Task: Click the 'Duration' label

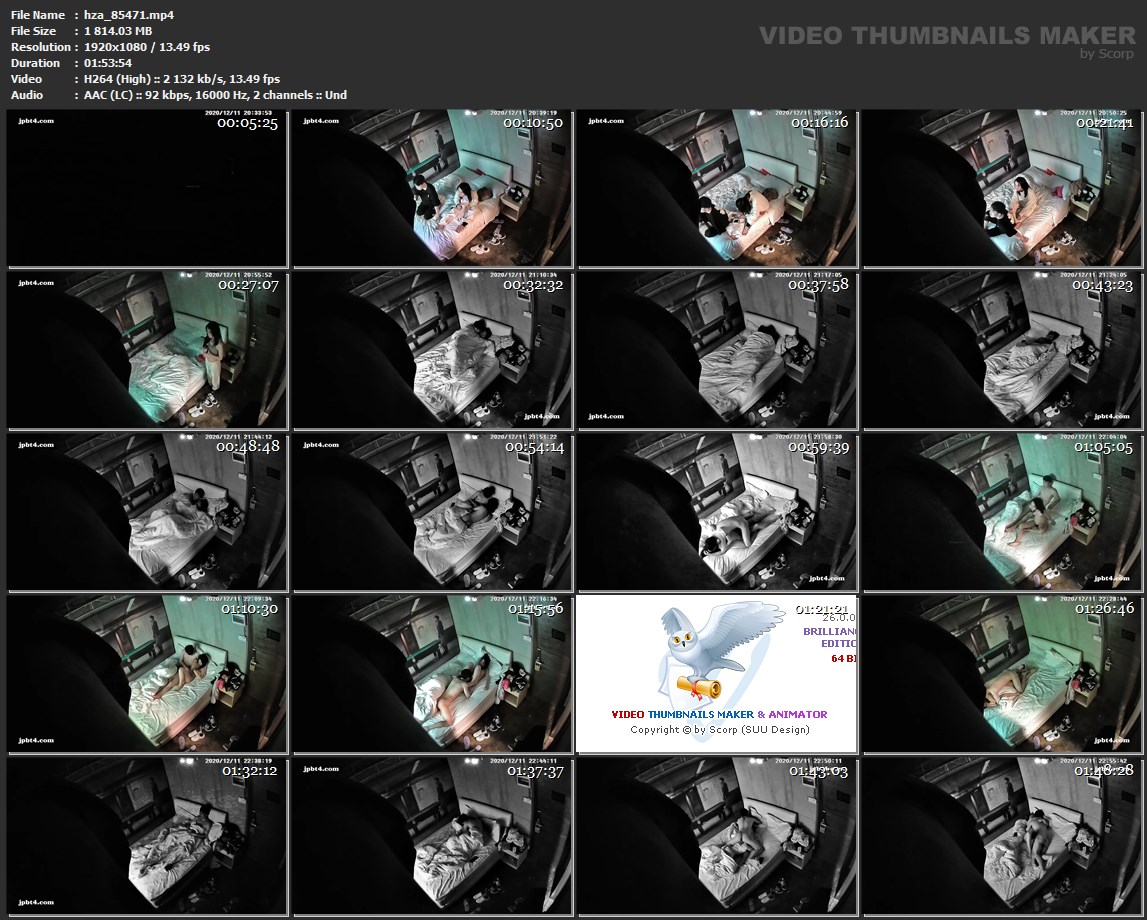Action: tap(35, 63)
